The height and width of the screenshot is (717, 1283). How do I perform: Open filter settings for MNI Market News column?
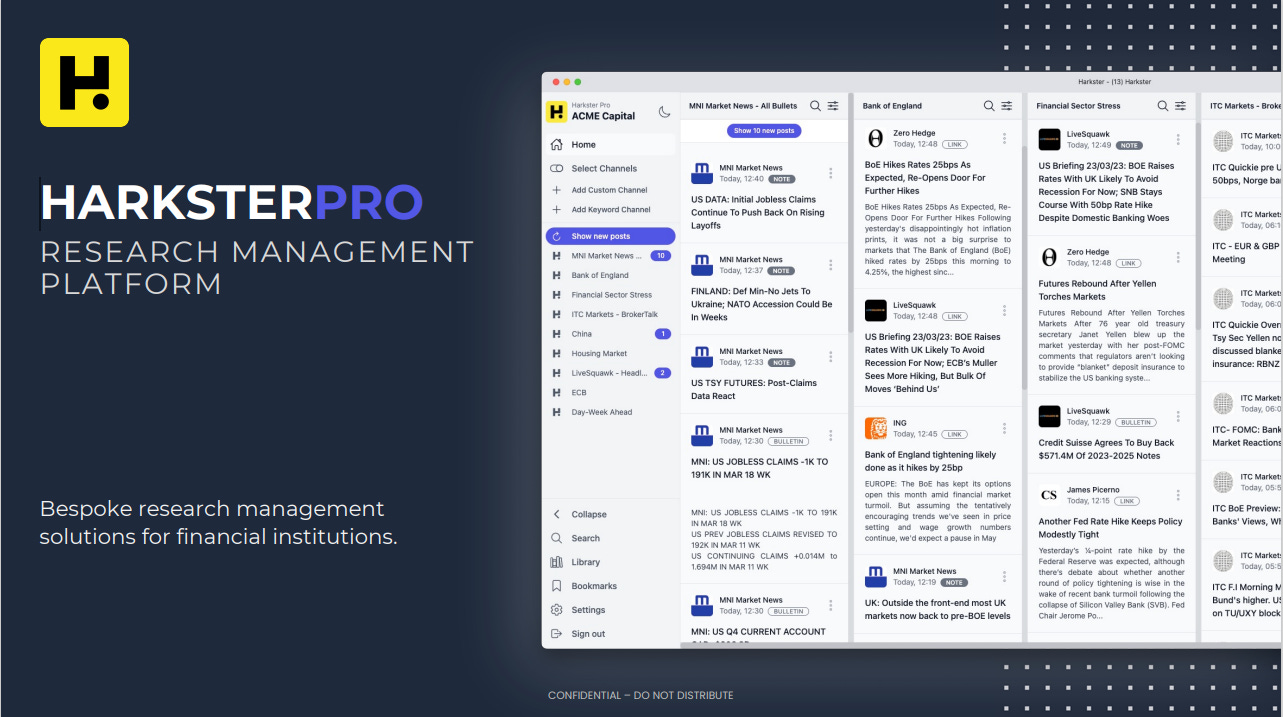click(833, 106)
